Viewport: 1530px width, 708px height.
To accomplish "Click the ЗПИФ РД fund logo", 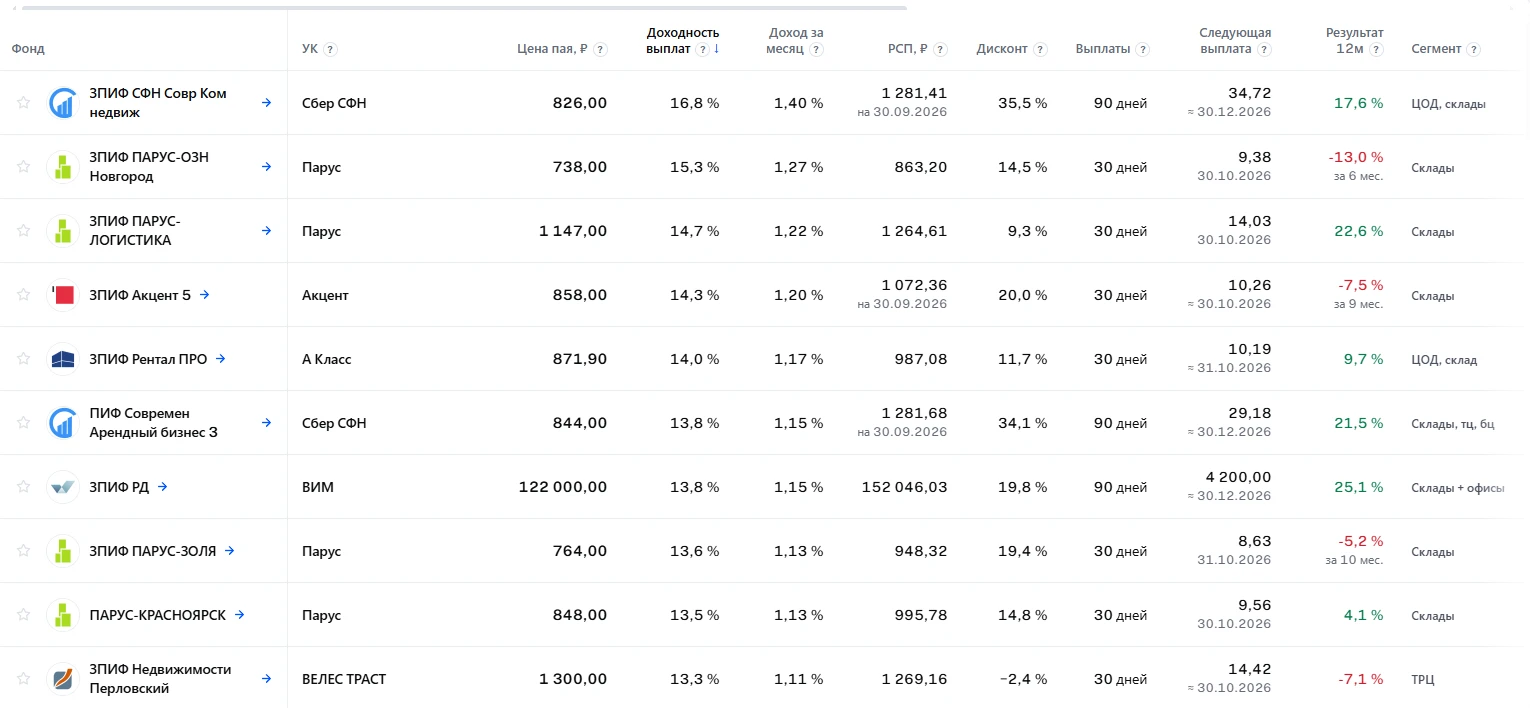I will pos(63,487).
